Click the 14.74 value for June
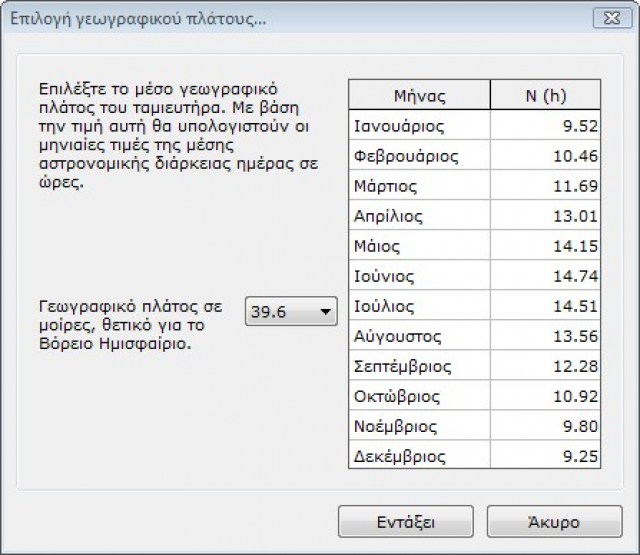This screenshot has height=555, width=640. (x=546, y=276)
